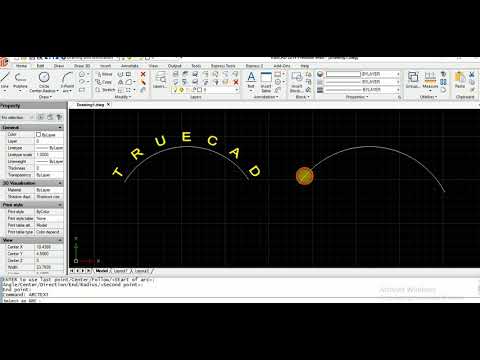Expand the Draw panel dropdown arrow
The image size is (480, 360).
(x=46, y=97)
